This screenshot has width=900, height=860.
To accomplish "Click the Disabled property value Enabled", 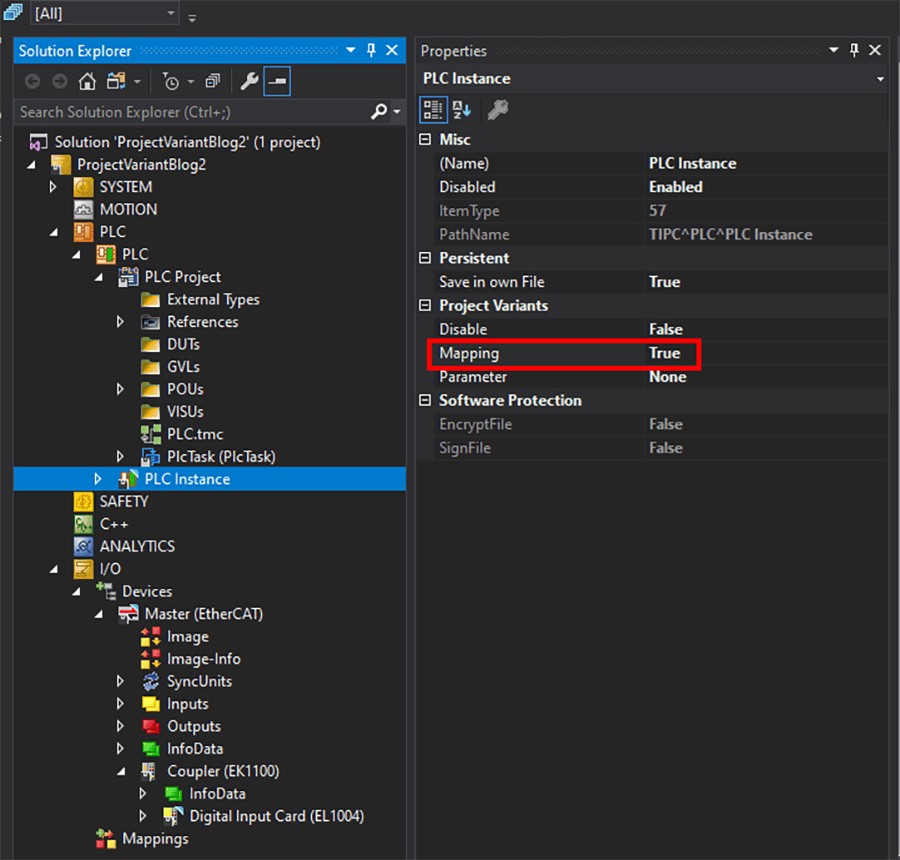I will pyautogui.click(x=676, y=187).
